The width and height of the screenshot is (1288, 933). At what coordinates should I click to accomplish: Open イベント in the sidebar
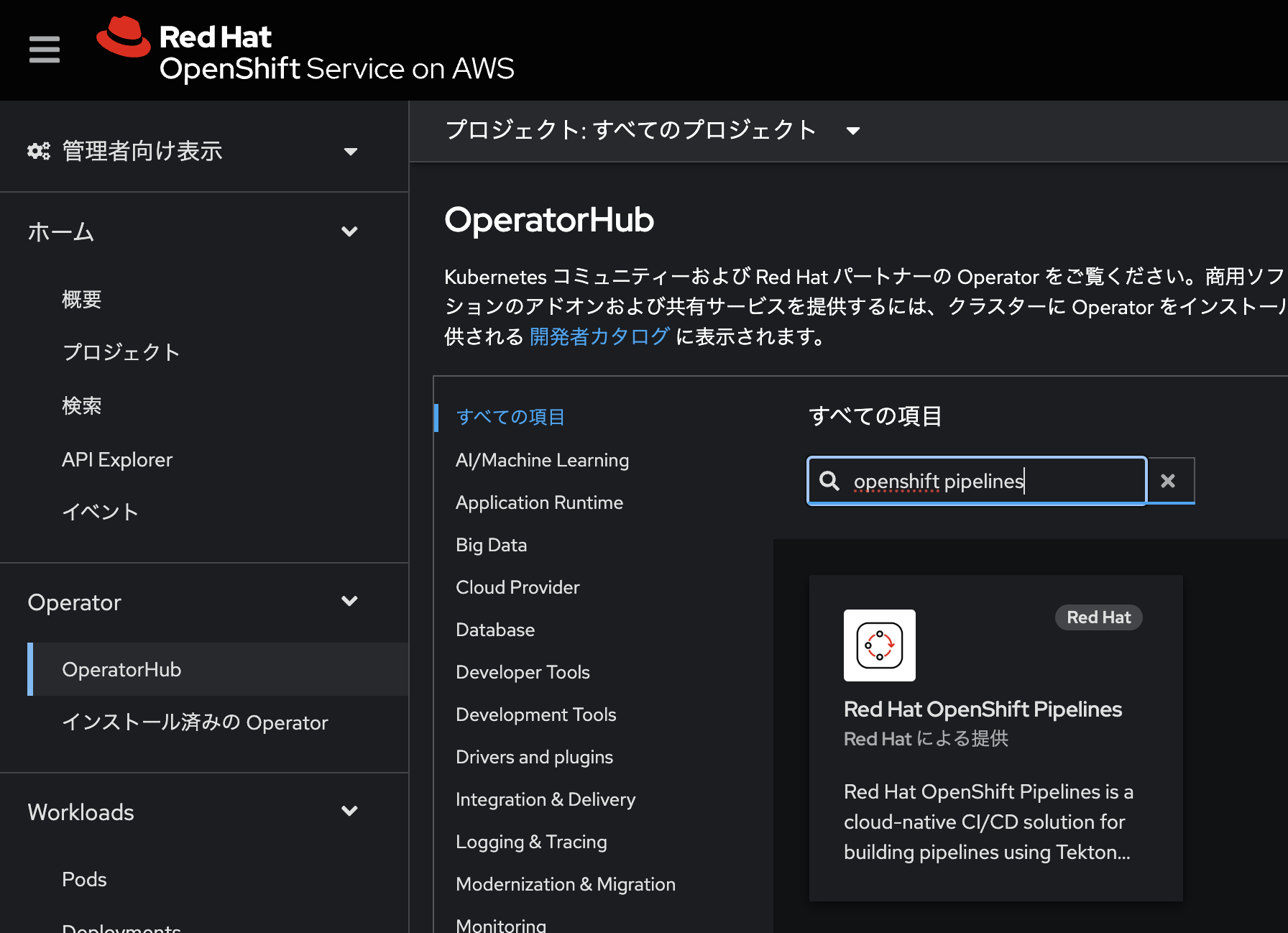click(101, 512)
